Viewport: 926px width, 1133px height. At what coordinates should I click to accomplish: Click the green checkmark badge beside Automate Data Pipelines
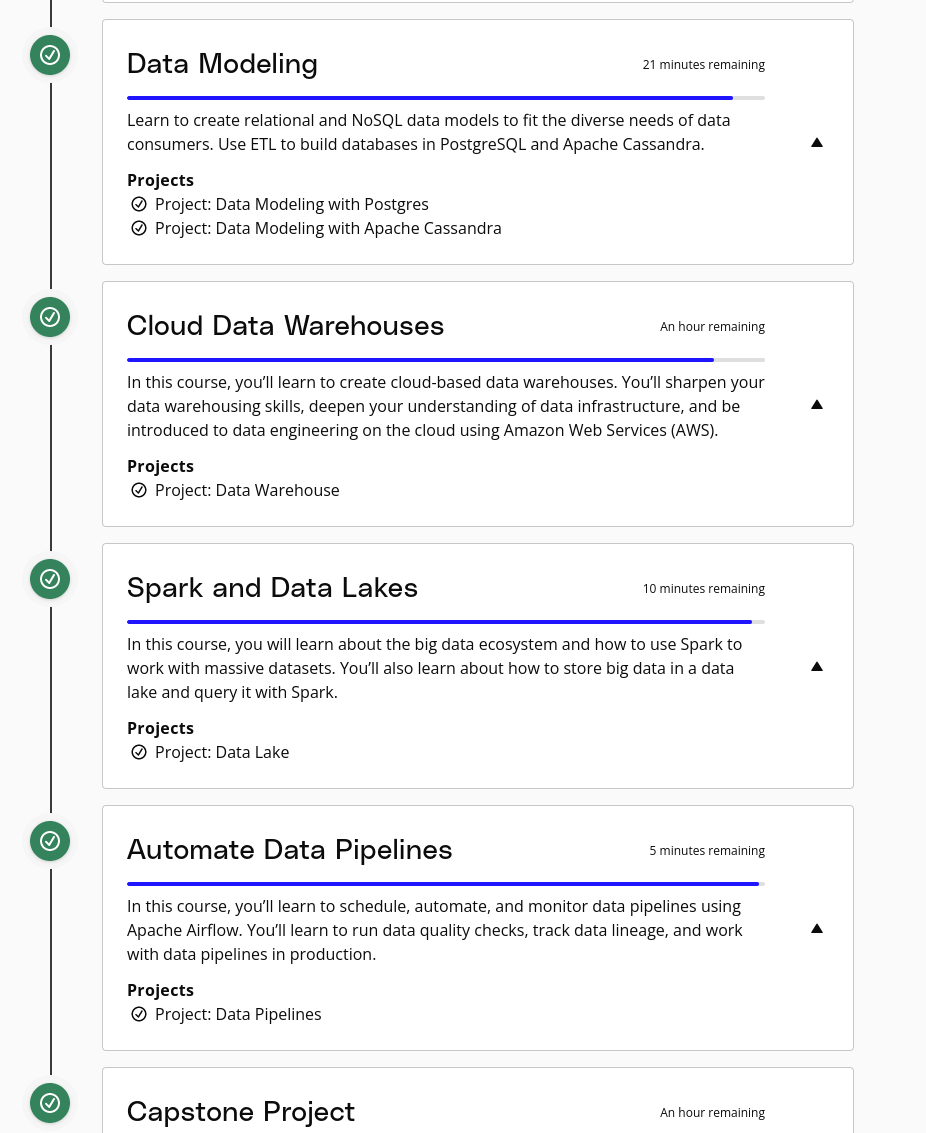tap(50, 841)
